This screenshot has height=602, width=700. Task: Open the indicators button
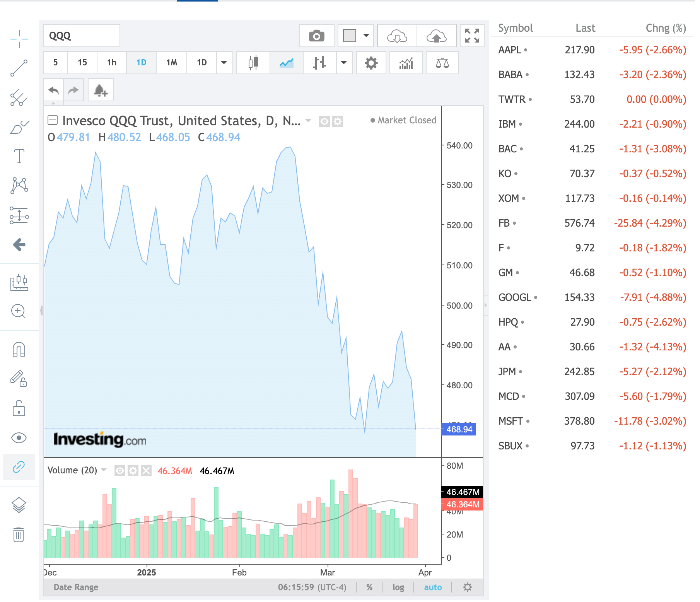(x=406, y=63)
